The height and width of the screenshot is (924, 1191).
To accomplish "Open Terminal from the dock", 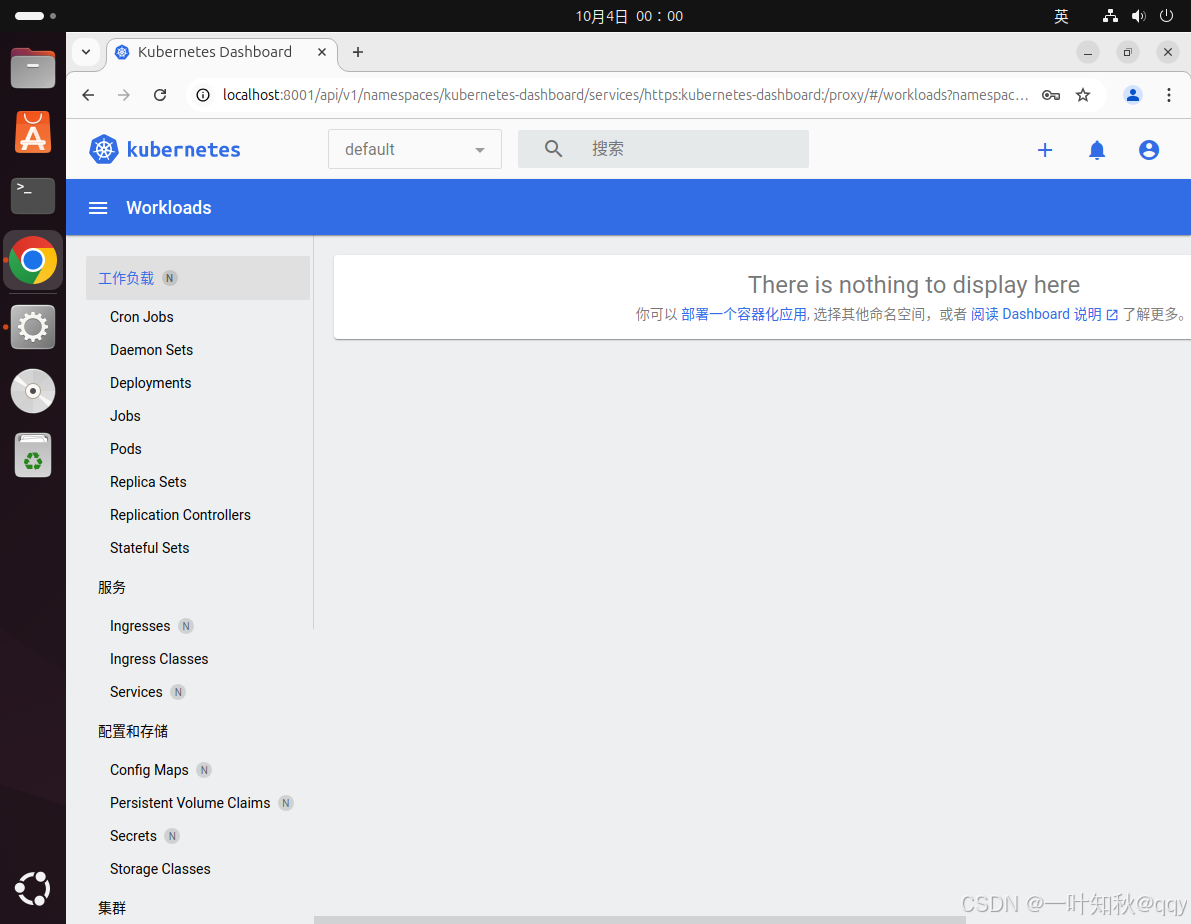I will (x=33, y=196).
